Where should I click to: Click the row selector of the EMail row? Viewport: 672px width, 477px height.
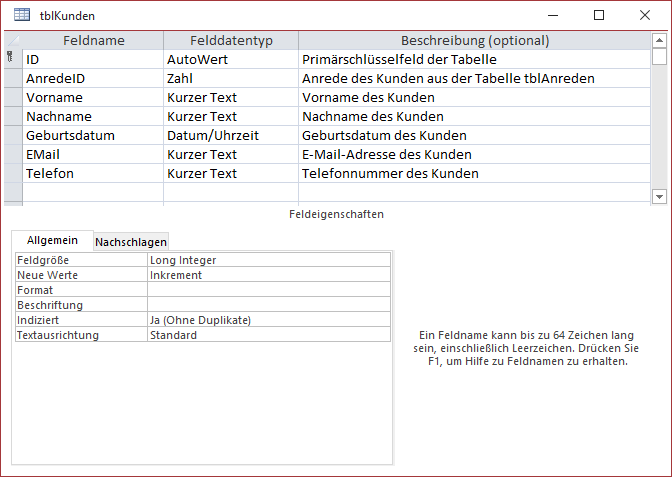pyautogui.click(x=13, y=154)
